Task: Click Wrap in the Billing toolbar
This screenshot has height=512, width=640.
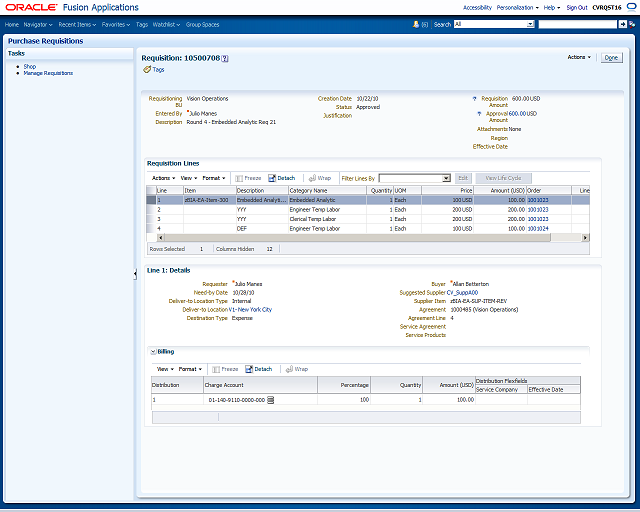Action: 297,369
